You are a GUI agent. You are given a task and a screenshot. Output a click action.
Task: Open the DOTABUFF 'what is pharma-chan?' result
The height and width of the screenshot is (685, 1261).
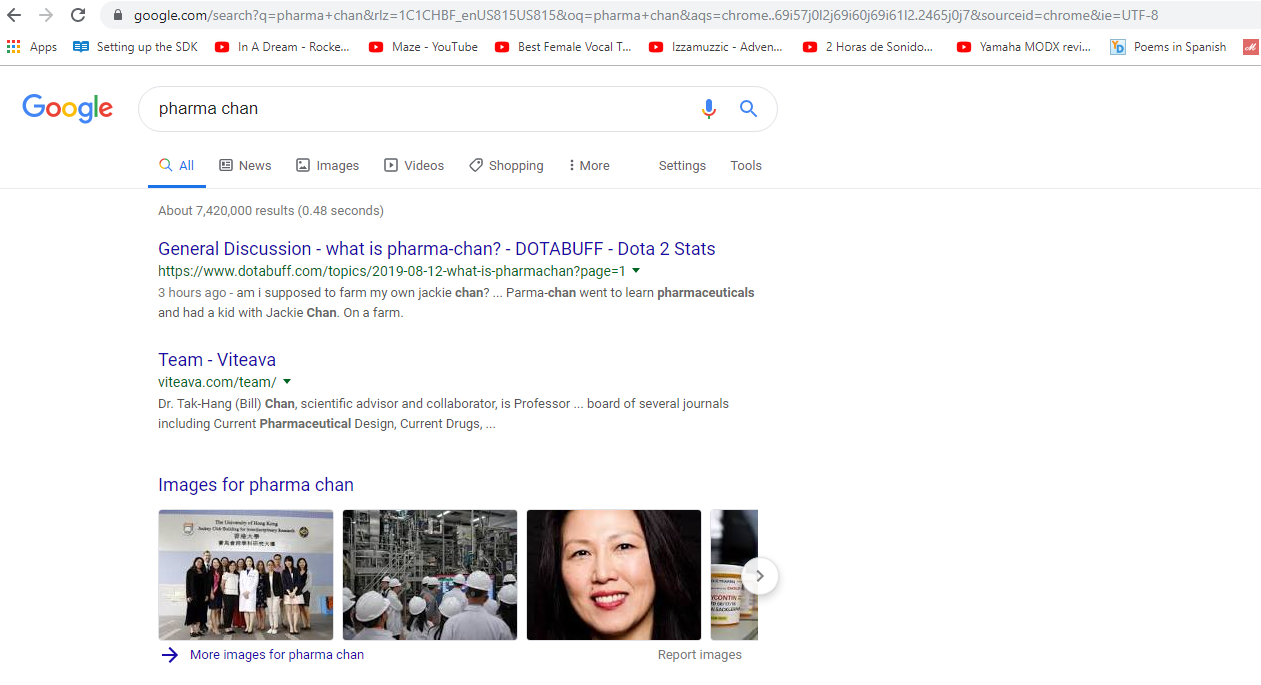point(437,249)
